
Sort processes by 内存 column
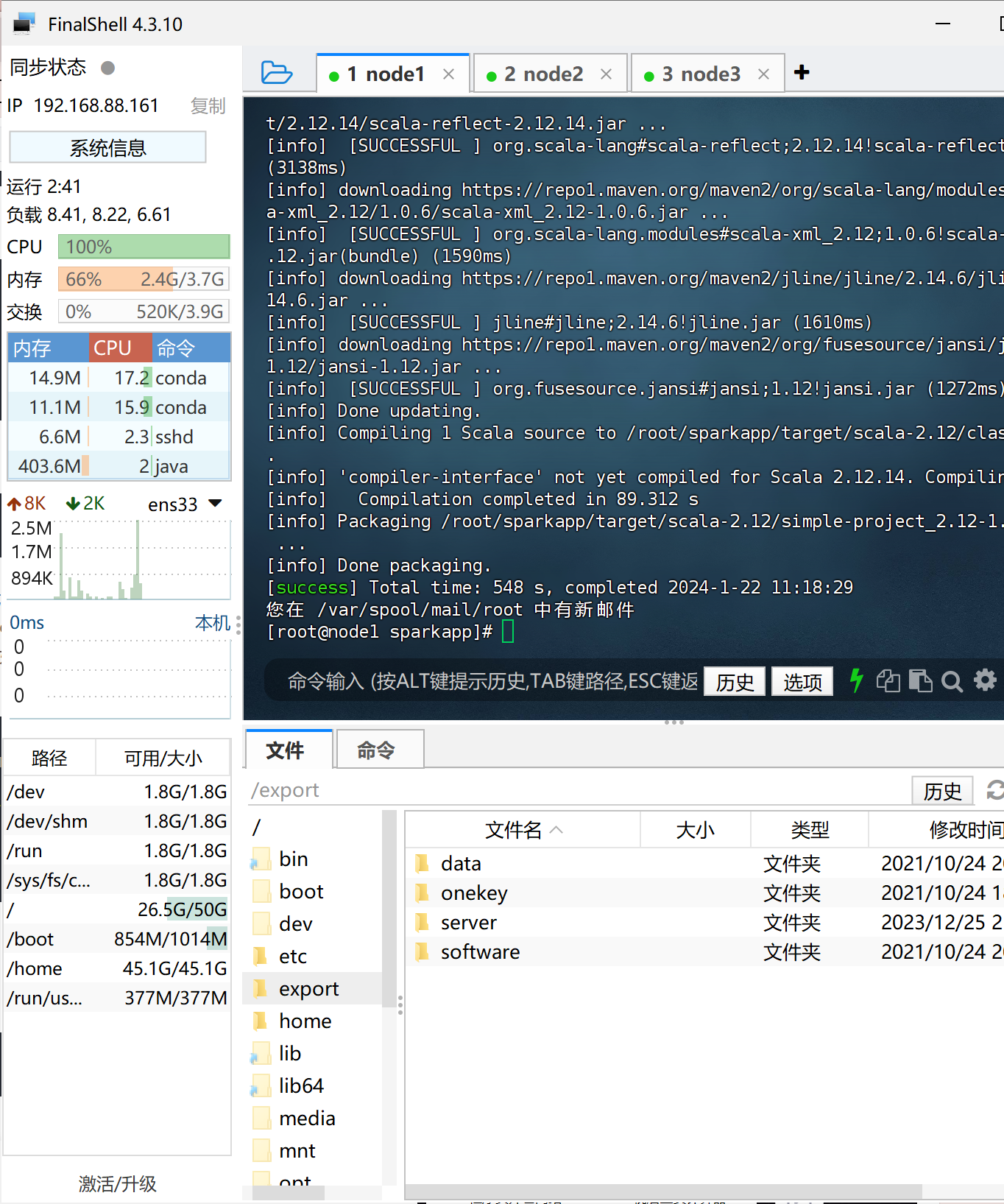(x=49, y=348)
